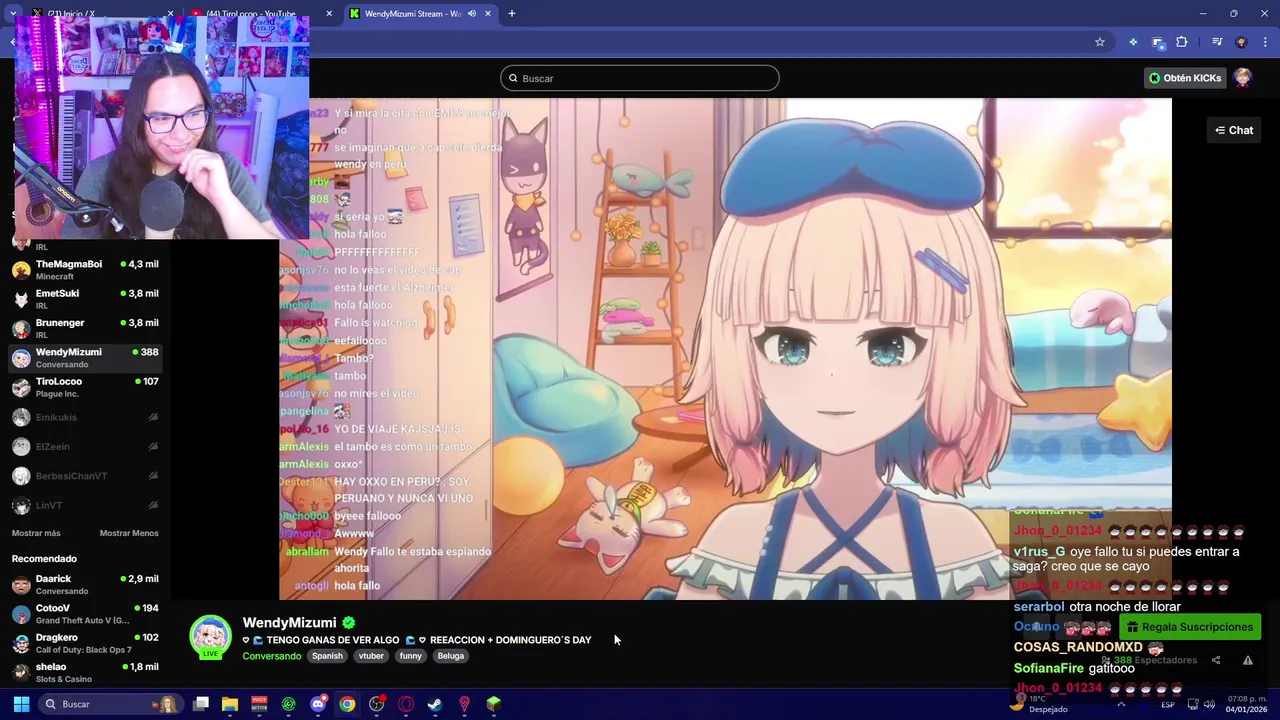Mute the WendyMizumi Stream tab audio
Screen dimensions: 1280x720
point(472,14)
